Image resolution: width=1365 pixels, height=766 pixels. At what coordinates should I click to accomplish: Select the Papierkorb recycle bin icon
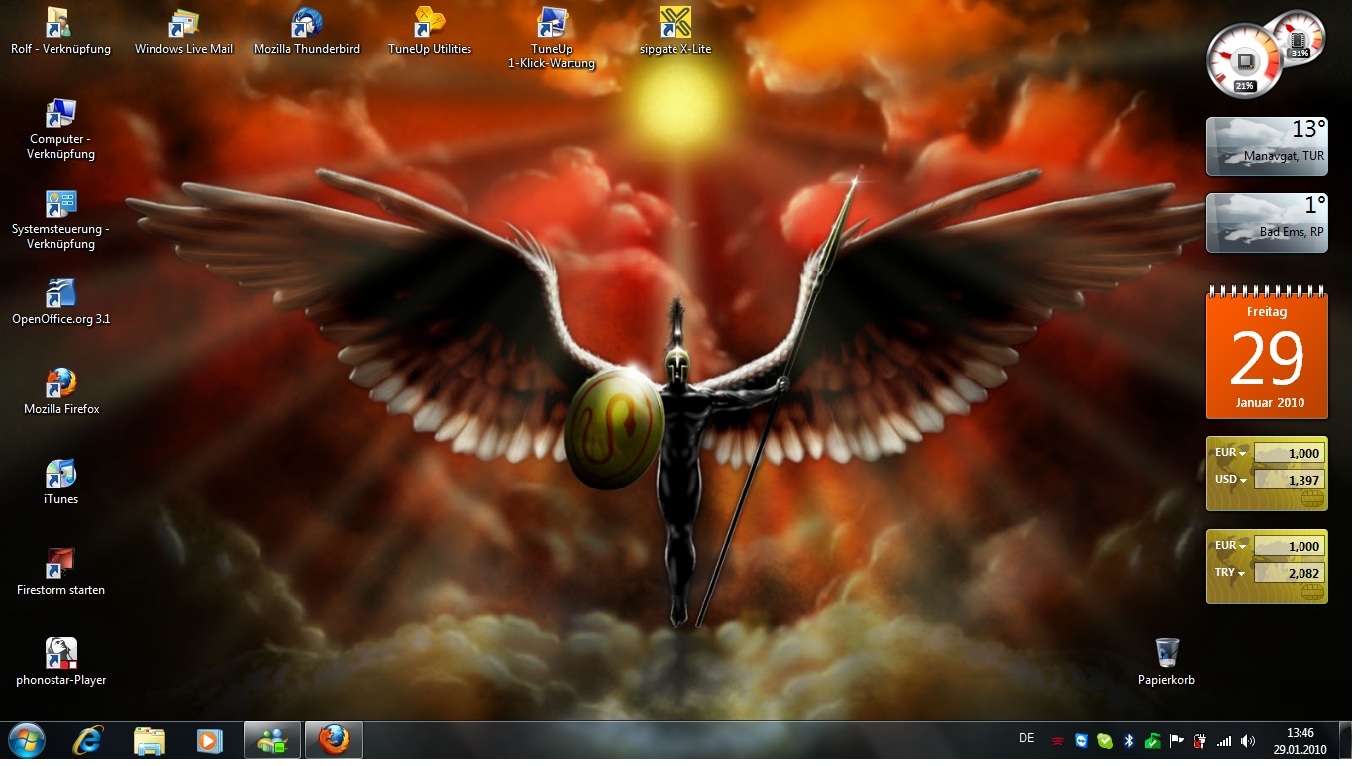click(1166, 662)
